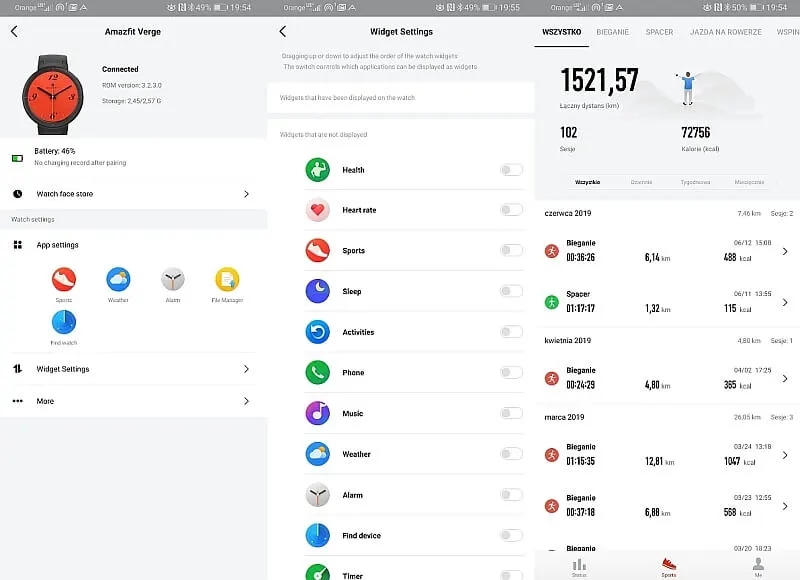800x580 pixels.
Task: Tap the Find watch app icon
Action: click(64, 322)
